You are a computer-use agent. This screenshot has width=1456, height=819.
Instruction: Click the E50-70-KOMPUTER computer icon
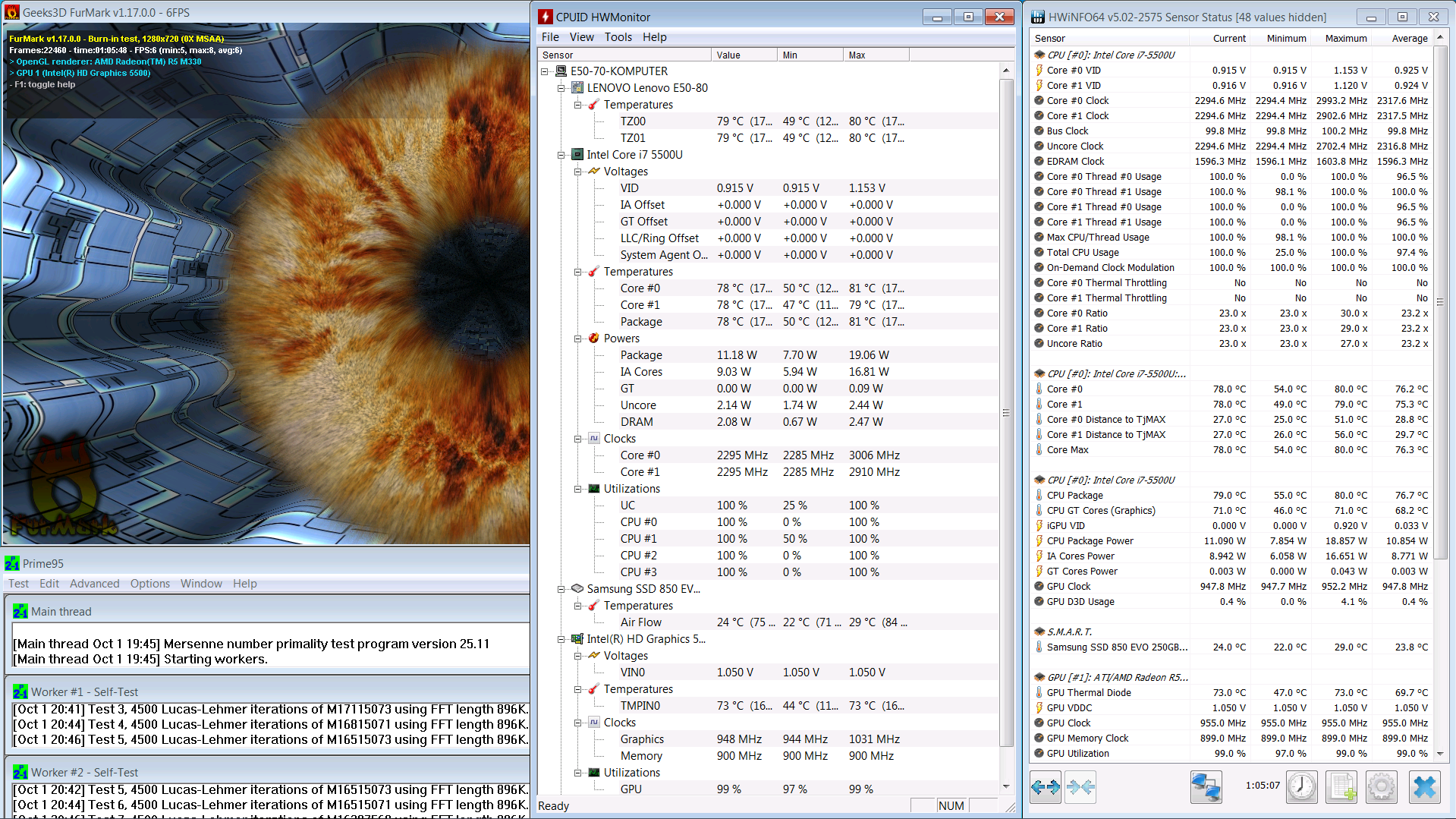[x=561, y=71]
